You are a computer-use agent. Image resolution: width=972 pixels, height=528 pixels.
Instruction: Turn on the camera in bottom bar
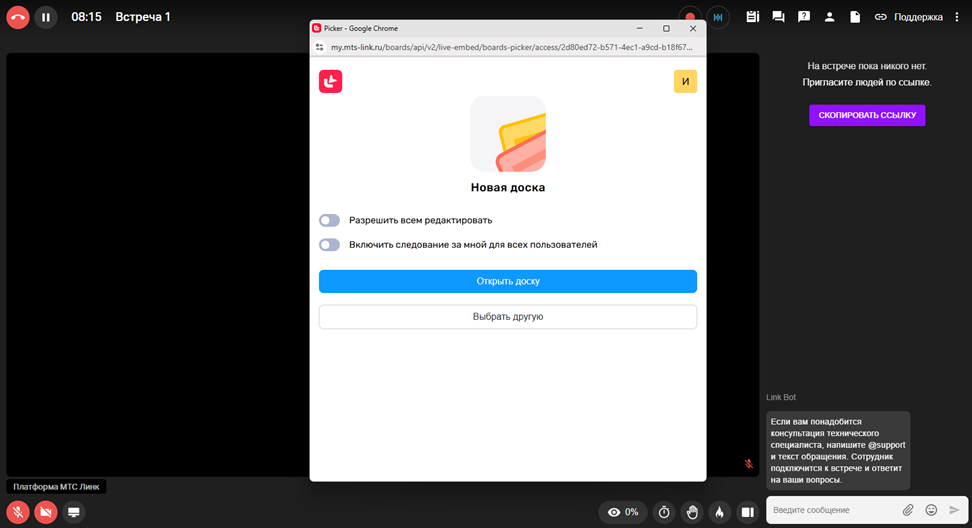46,512
